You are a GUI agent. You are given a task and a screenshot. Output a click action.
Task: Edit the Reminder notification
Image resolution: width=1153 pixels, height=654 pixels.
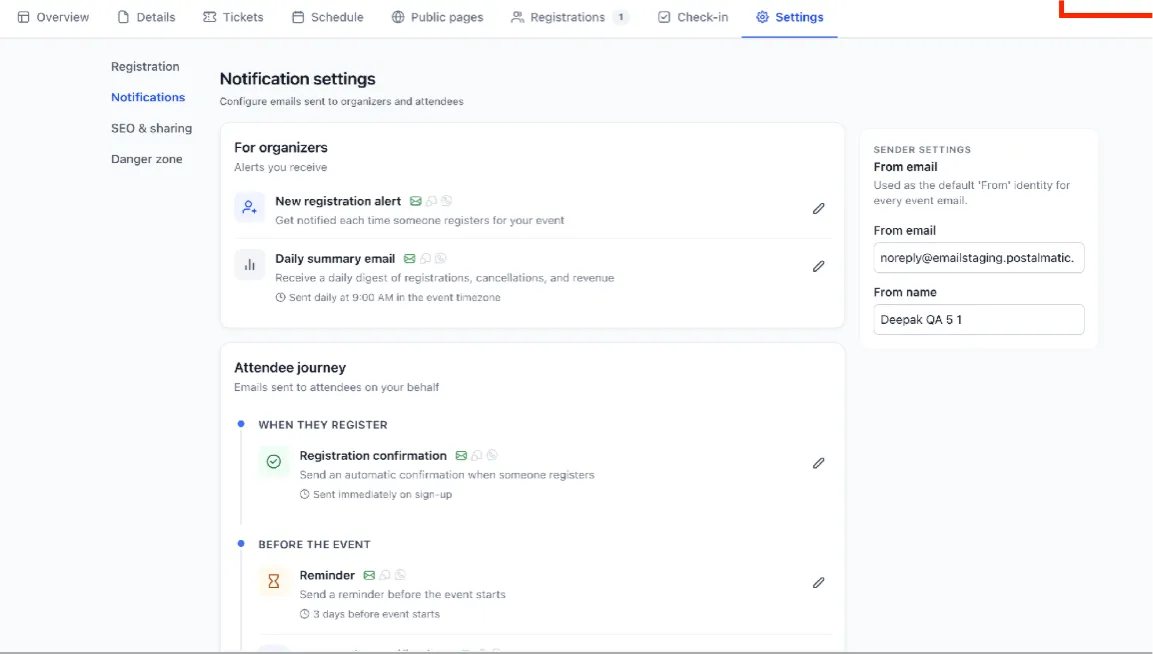pos(818,583)
